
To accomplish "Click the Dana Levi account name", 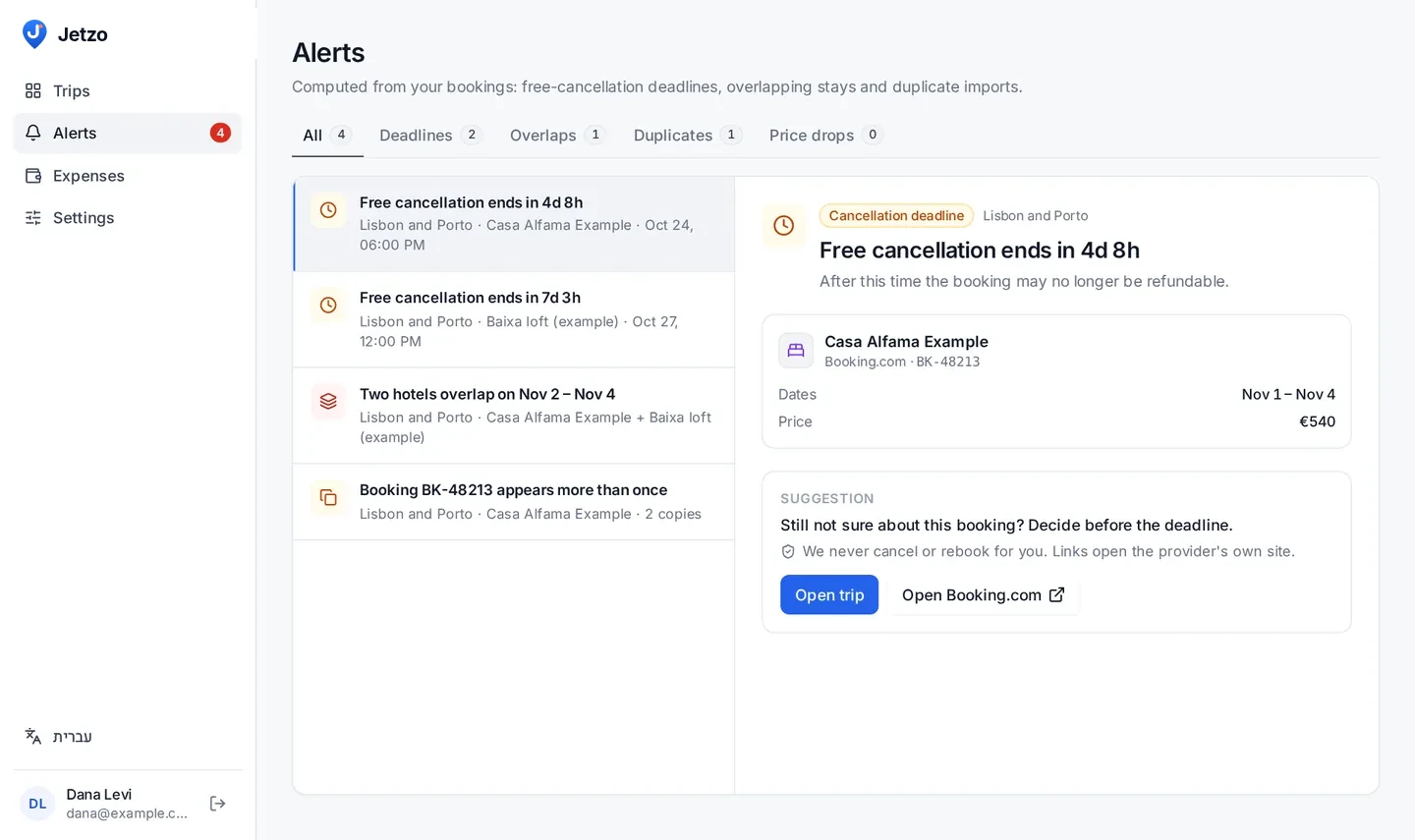I will click(98, 794).
